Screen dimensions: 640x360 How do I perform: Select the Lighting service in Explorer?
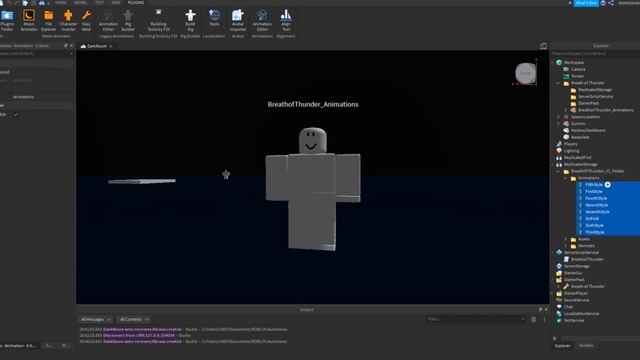pos(571,151)
